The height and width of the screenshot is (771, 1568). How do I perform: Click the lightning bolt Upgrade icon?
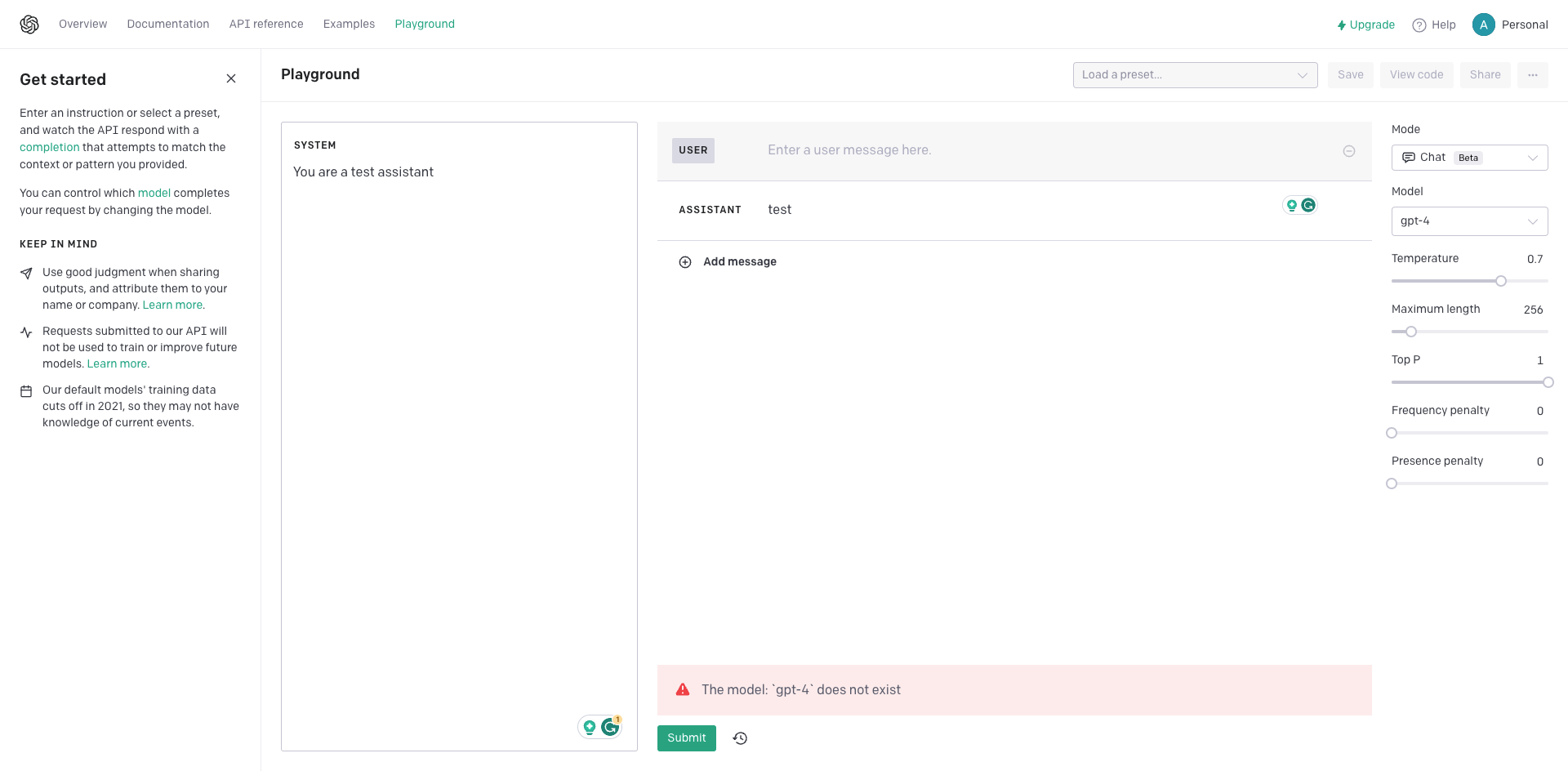(x=1341, y=25)
